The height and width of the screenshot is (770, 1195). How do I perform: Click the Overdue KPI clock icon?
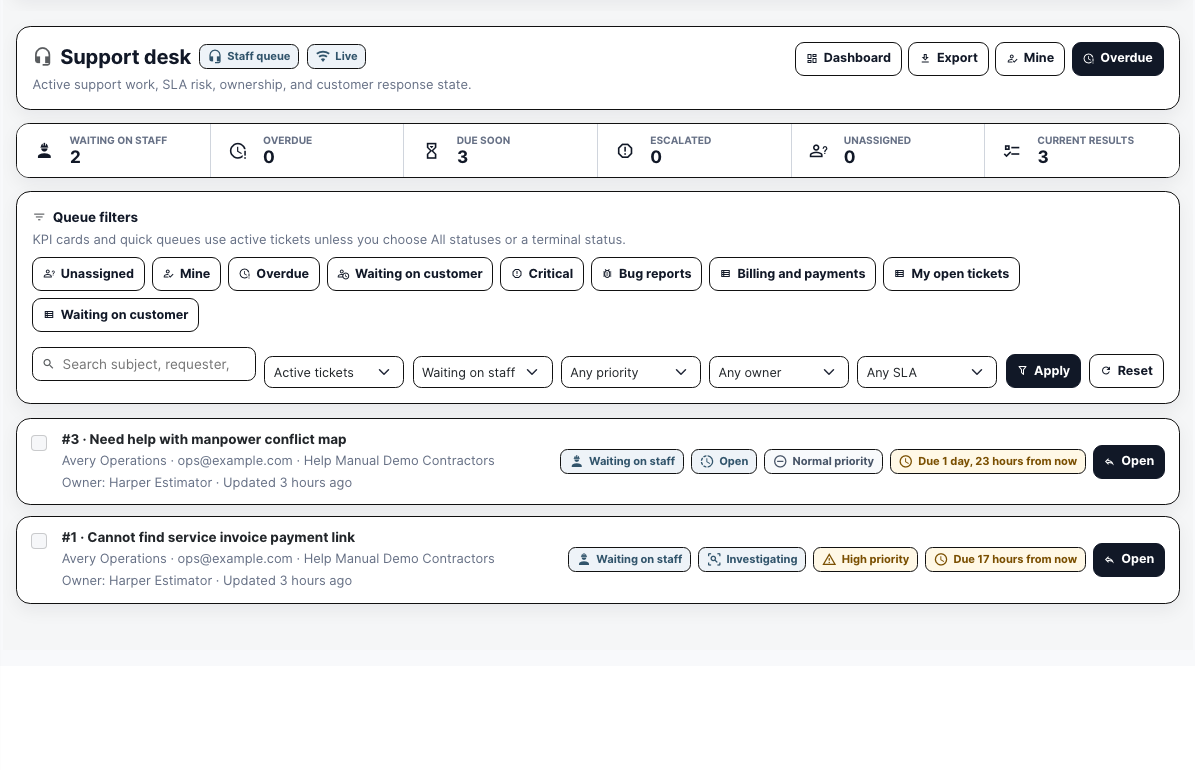point(239,151)
